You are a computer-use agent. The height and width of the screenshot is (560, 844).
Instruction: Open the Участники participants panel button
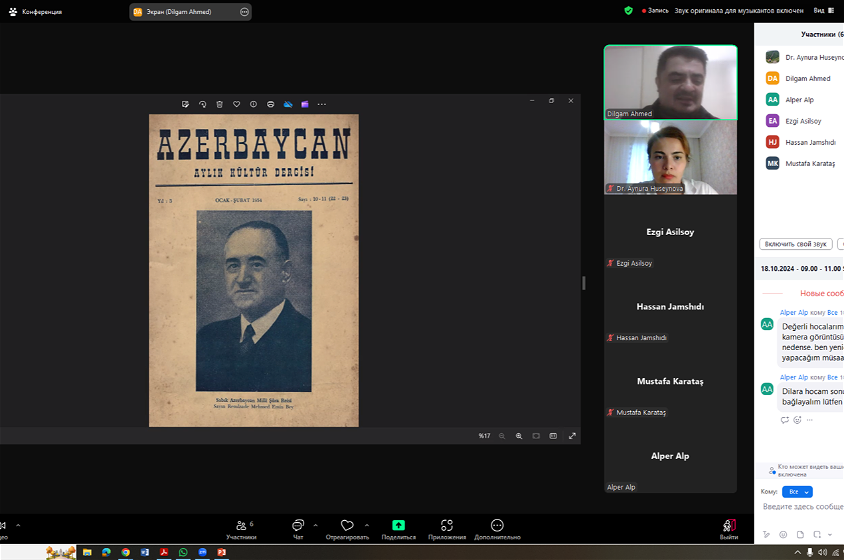[x=242, y=529]
